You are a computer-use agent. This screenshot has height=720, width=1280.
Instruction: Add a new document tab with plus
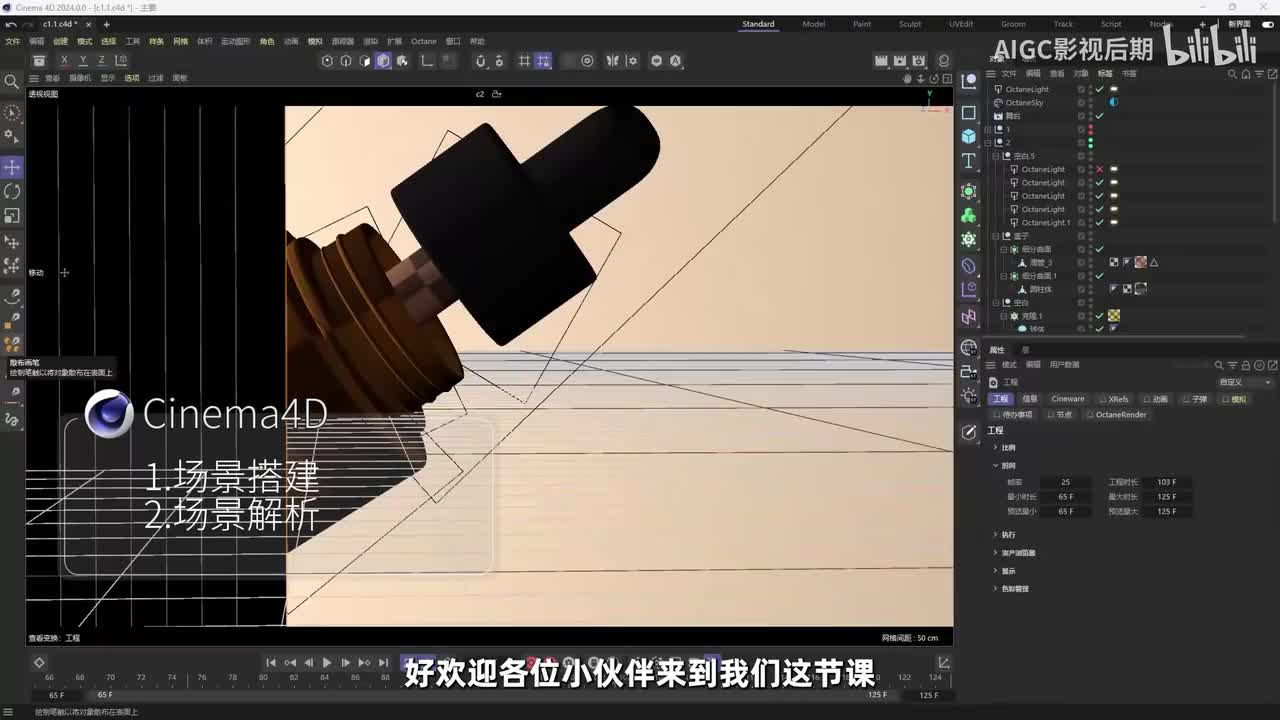point(106,24)
